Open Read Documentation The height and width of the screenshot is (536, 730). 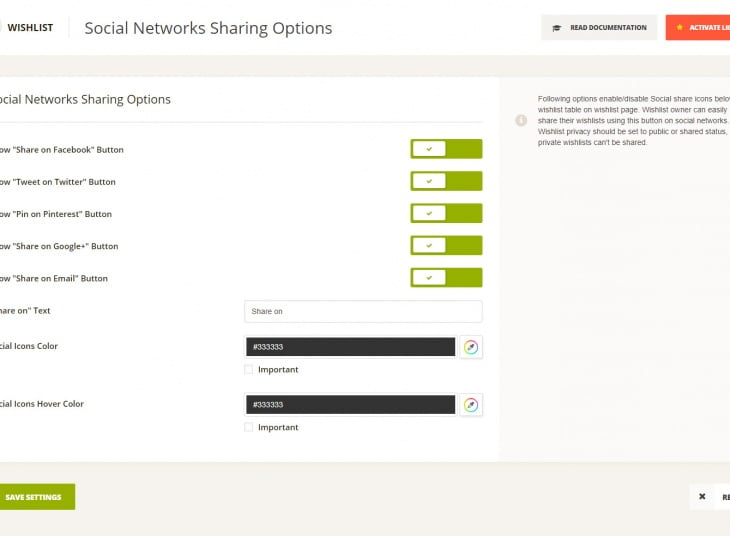point(599,28)
